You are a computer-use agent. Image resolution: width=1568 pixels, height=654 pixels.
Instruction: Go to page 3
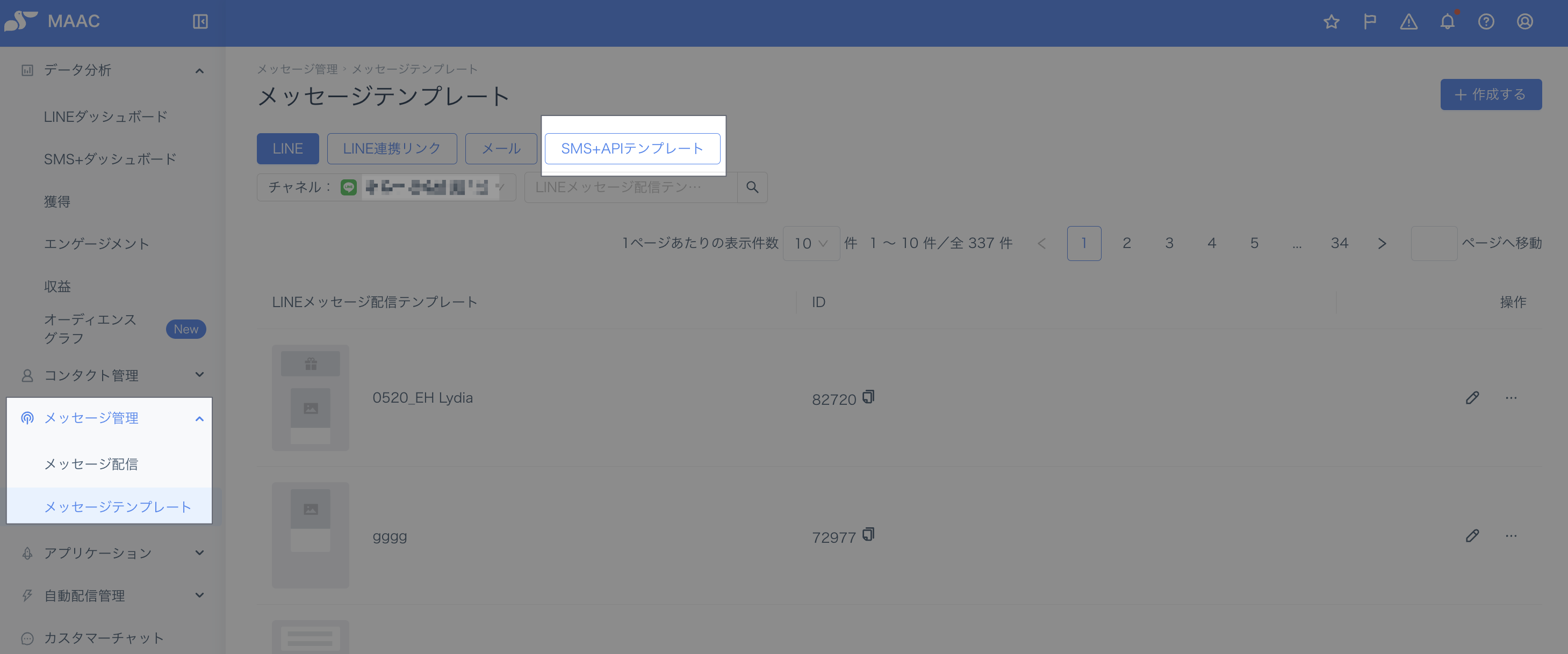[1169, 243]
